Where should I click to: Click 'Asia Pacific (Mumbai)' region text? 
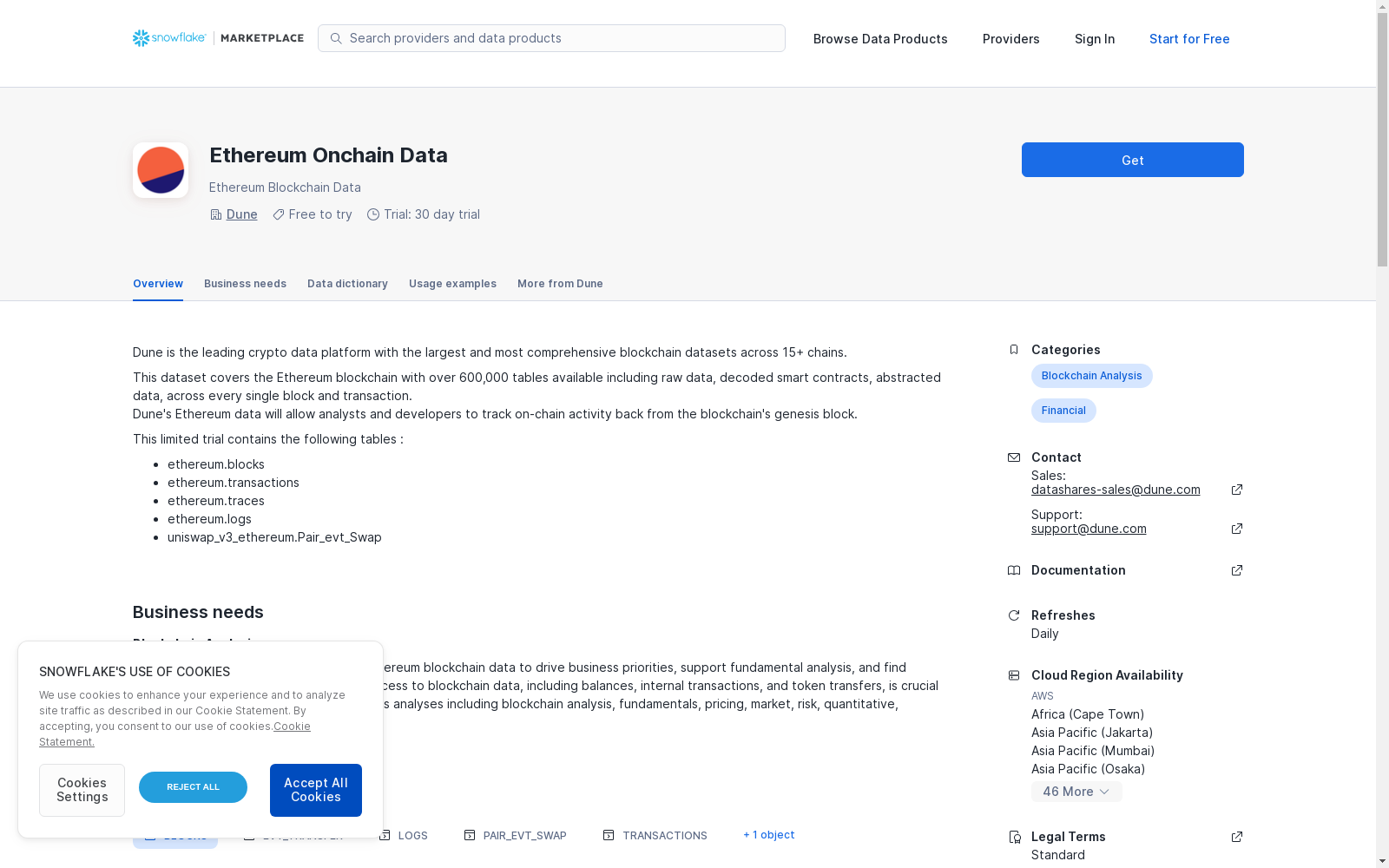coord(1093,751)
